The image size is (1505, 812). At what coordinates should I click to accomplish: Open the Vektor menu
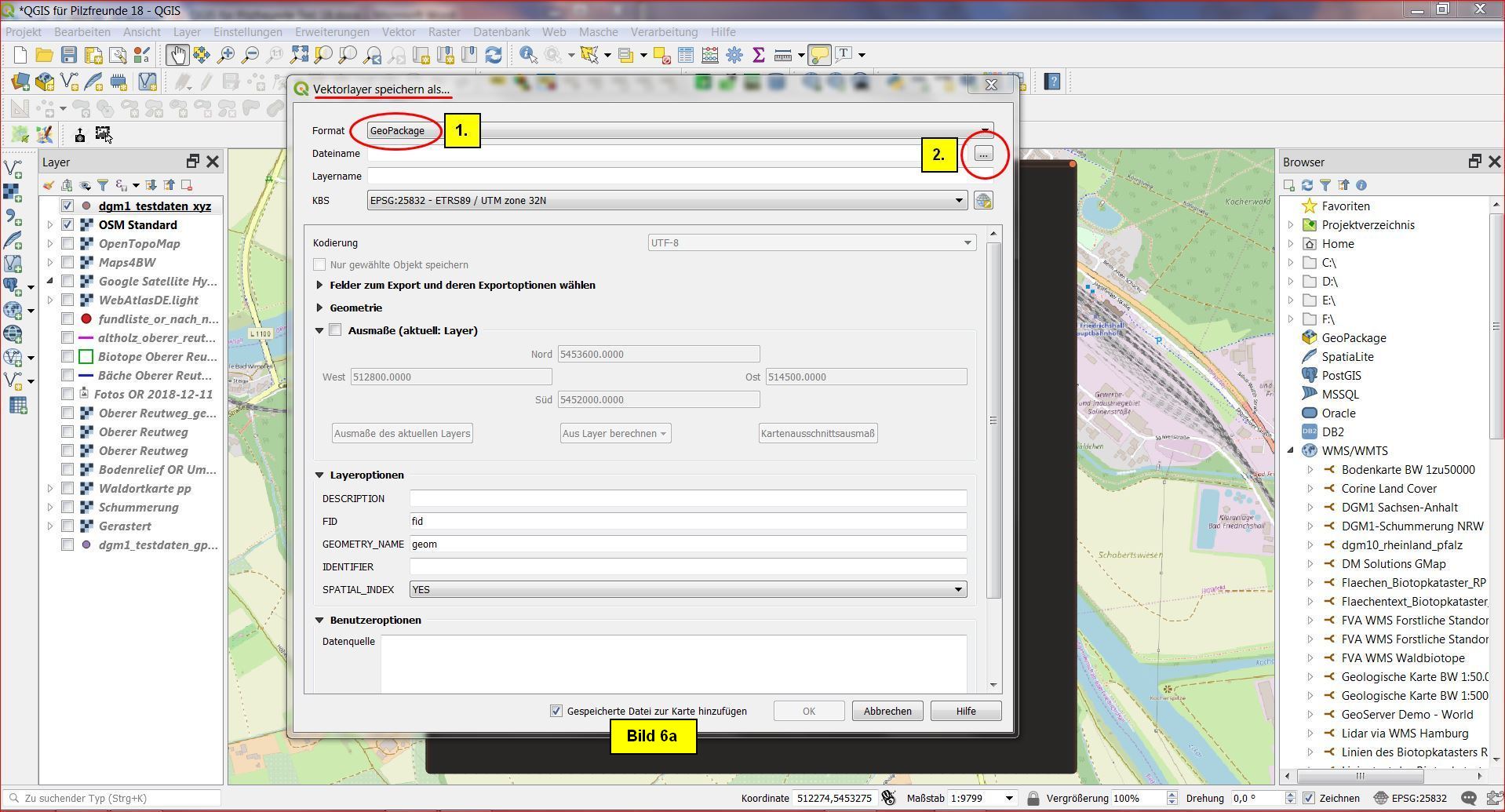coord(399,32)
